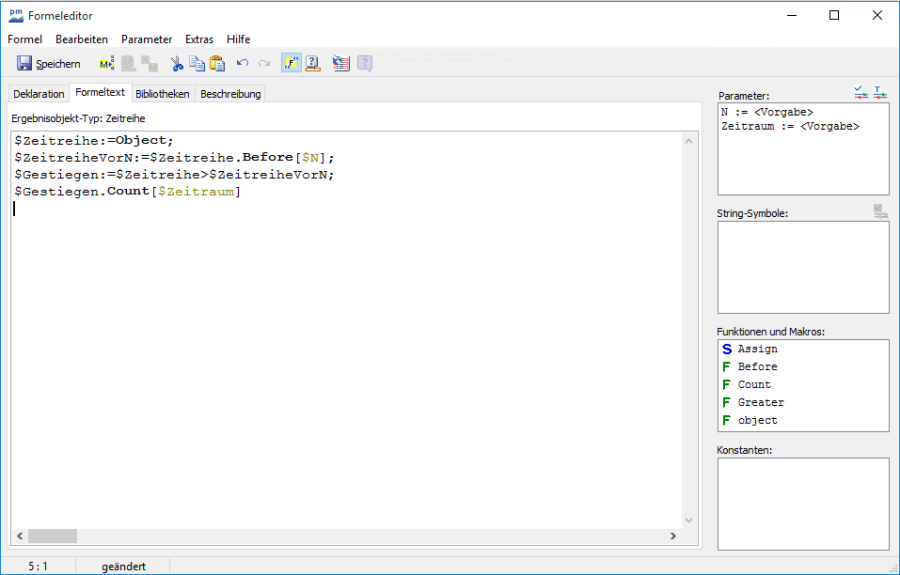Click the clipboard paste icon
Image resolution: width=900 pixels, height=575 pixels.
(217, 63)
